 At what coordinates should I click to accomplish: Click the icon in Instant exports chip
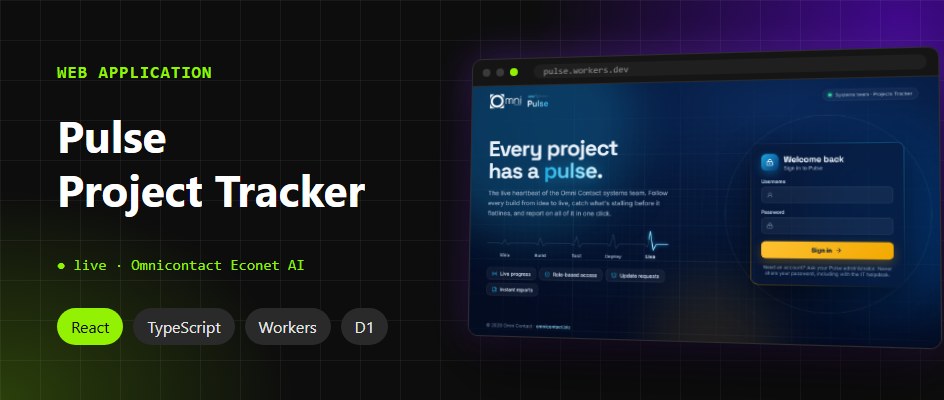tap(494, 290)
